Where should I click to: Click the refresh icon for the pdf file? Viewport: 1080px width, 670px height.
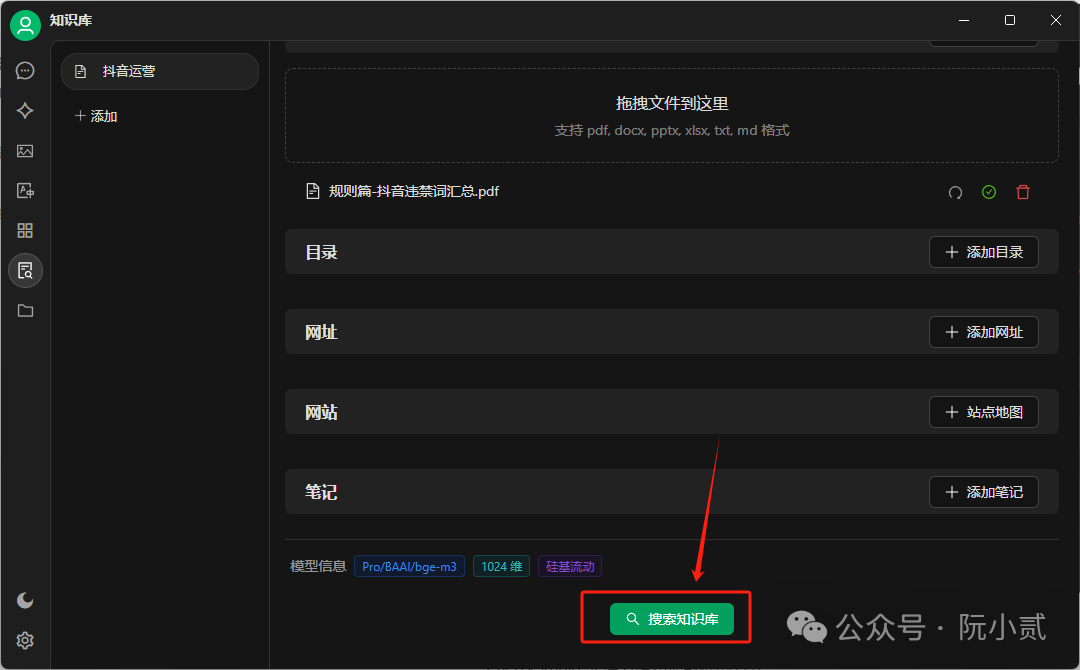click(x=955, y=193)
